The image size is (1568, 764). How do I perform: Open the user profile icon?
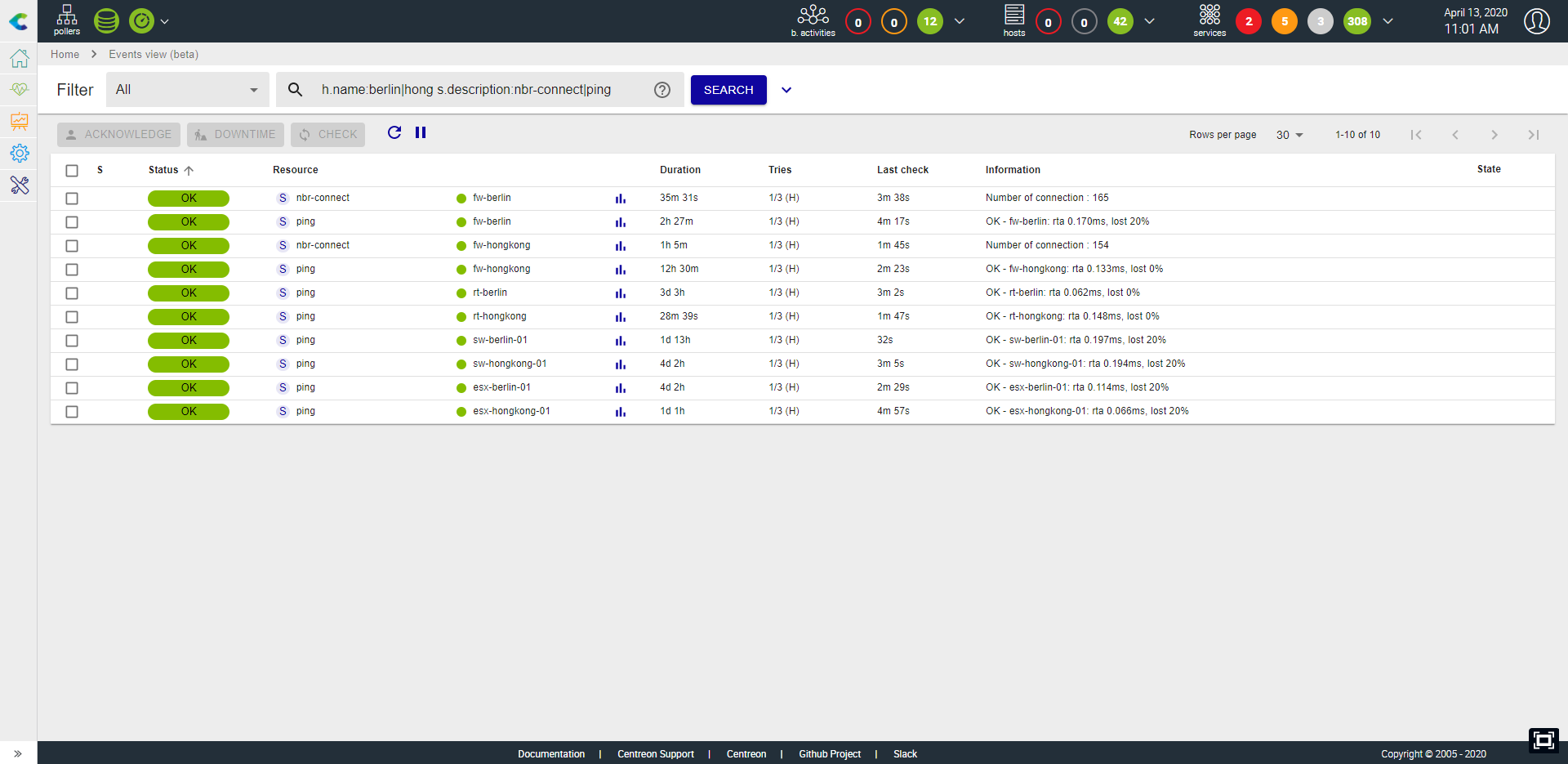click(1537, 21)
